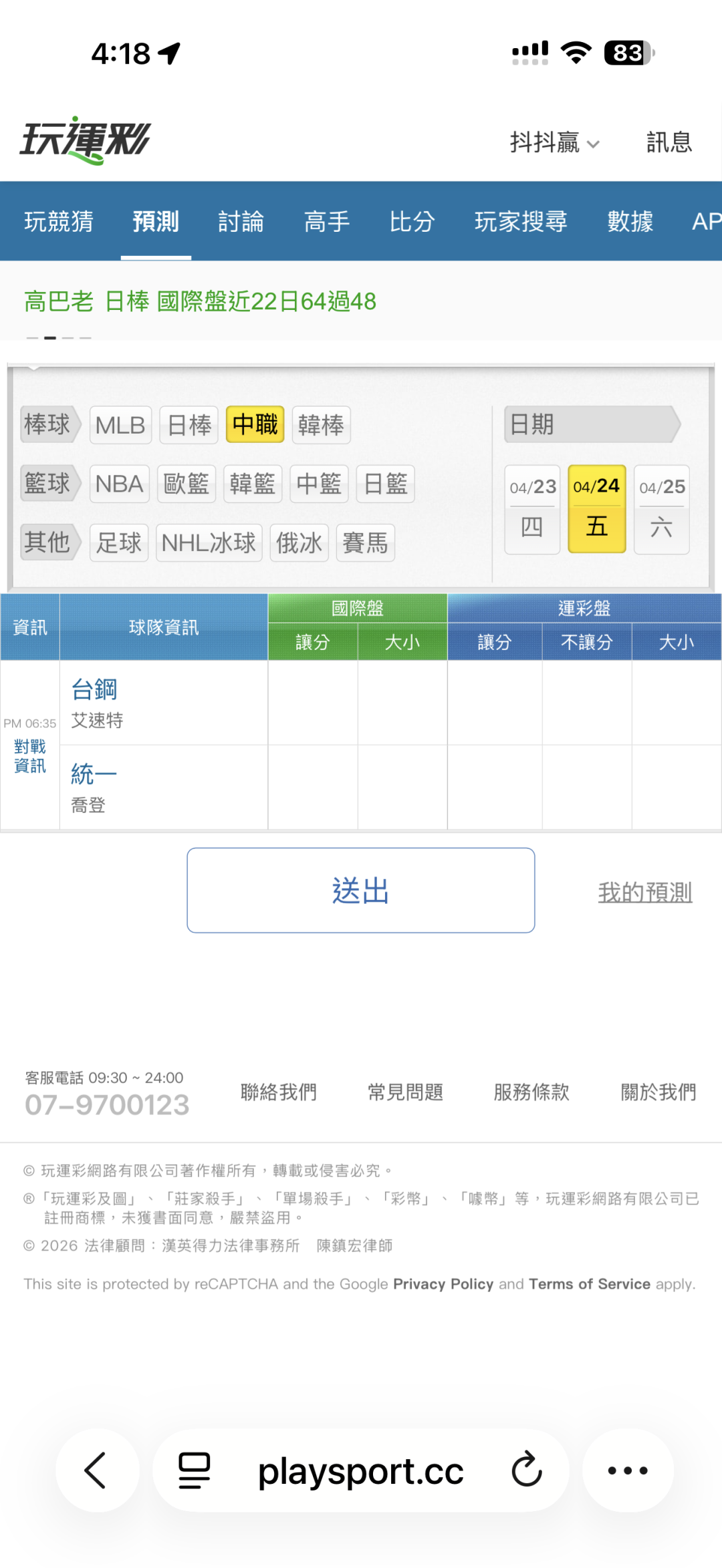Tap the game time PM 06:35
722x1568 pixels.
[30, 724]
